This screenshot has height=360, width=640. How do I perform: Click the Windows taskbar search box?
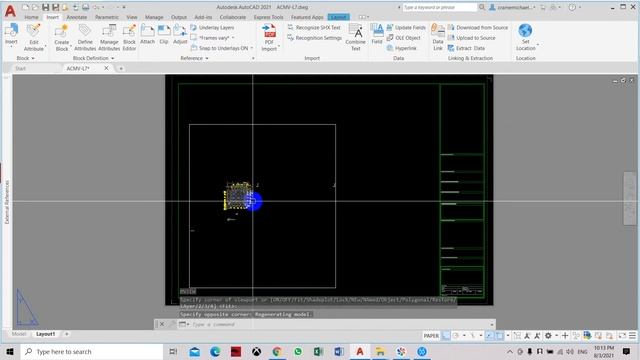(x=92, y=351)
